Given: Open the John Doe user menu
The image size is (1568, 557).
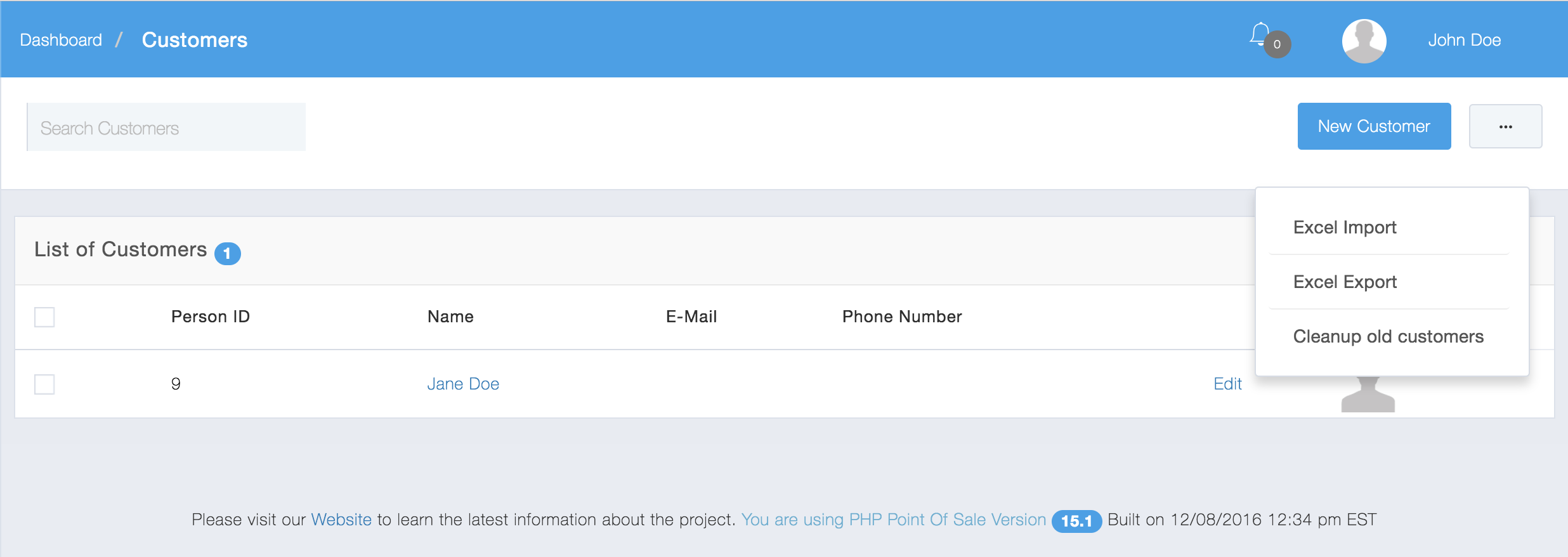Looking at the screenshot, I should tap(1464, 40).
